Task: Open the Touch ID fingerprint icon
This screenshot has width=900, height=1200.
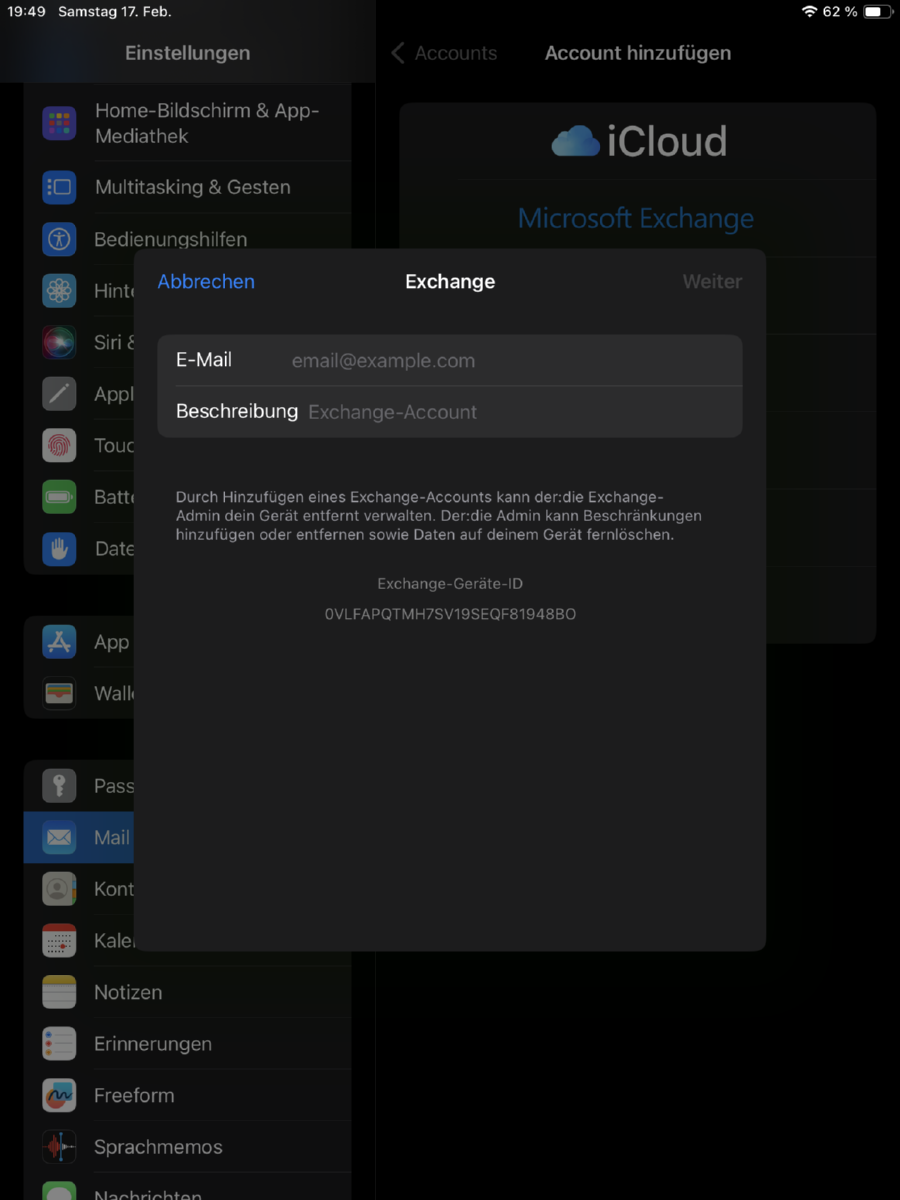Action: [x=60, y=445]
